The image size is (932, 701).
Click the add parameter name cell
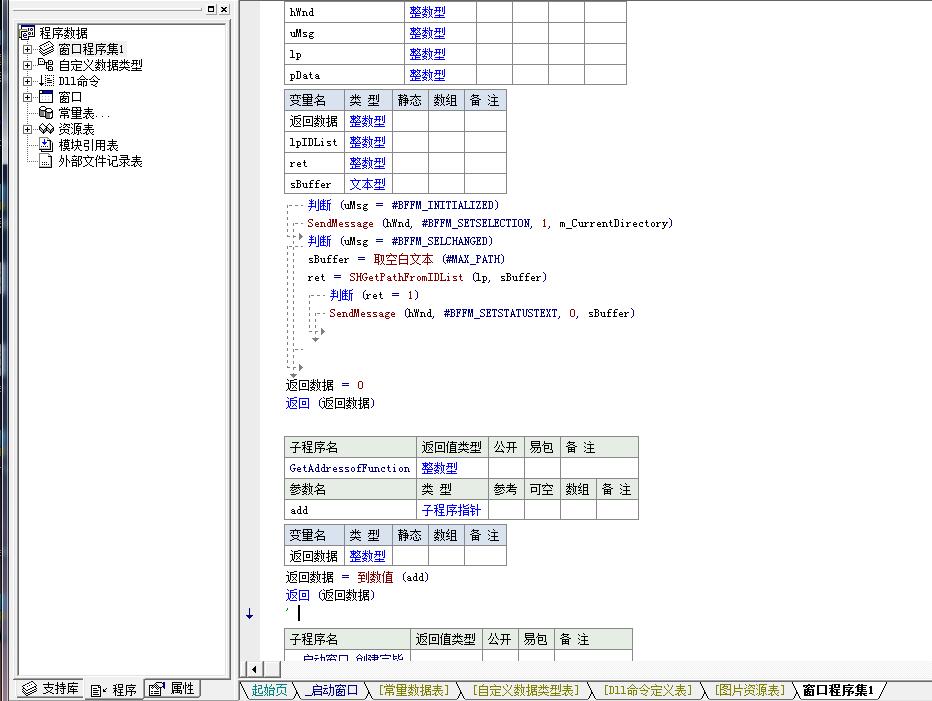click(x=350, y=510)
